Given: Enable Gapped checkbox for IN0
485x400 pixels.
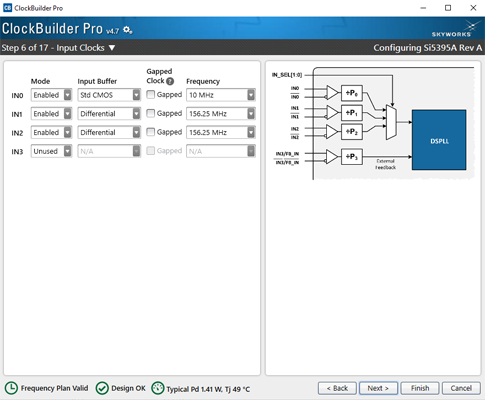Looking at the screenshot, I should (151, 95).
